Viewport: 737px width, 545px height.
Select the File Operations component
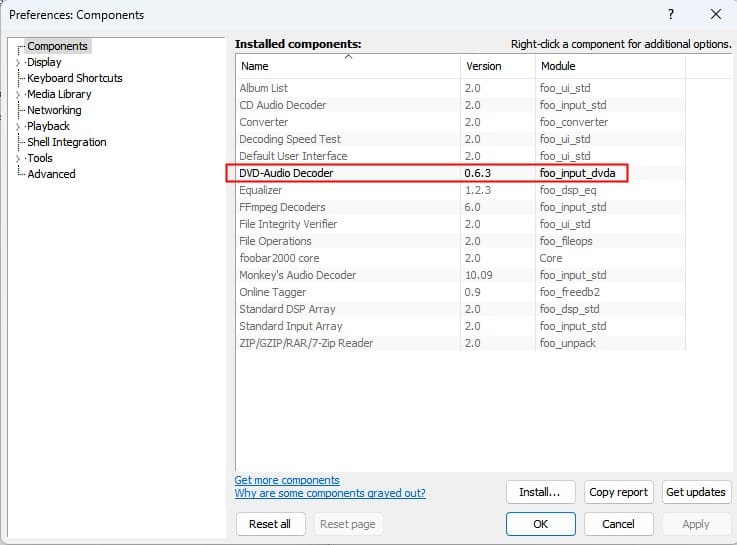tap(461, 241)
